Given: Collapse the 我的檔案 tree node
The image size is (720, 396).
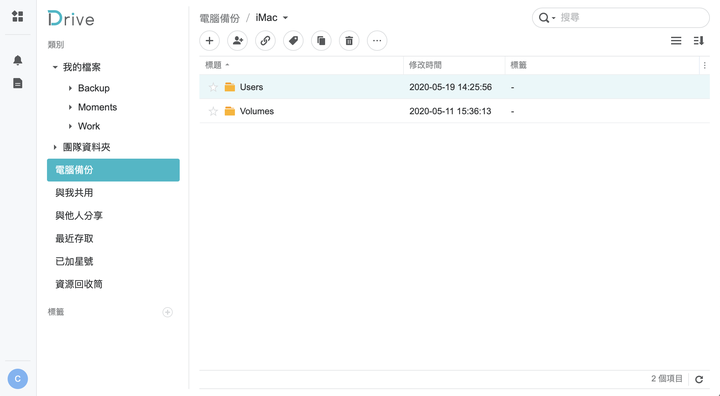Looking at the screenshot, I should [55, 67].
